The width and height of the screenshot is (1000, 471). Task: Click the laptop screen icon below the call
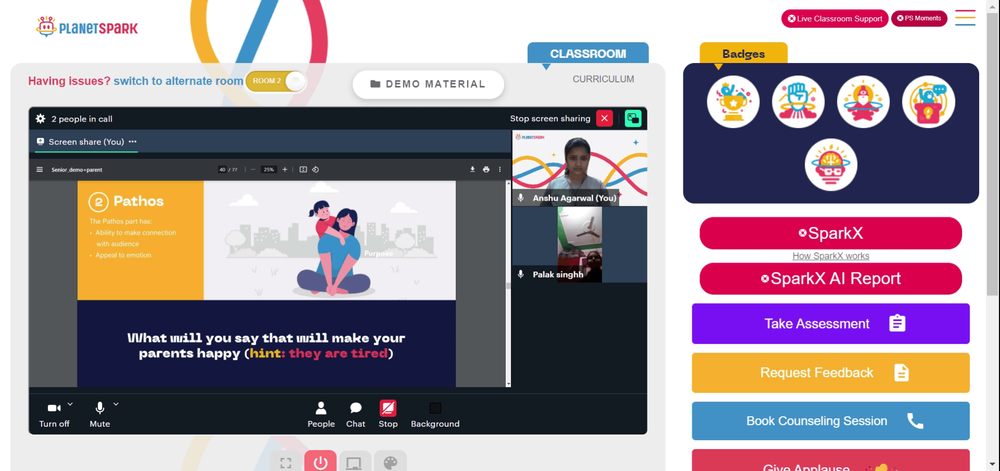[x=355, y=463]
